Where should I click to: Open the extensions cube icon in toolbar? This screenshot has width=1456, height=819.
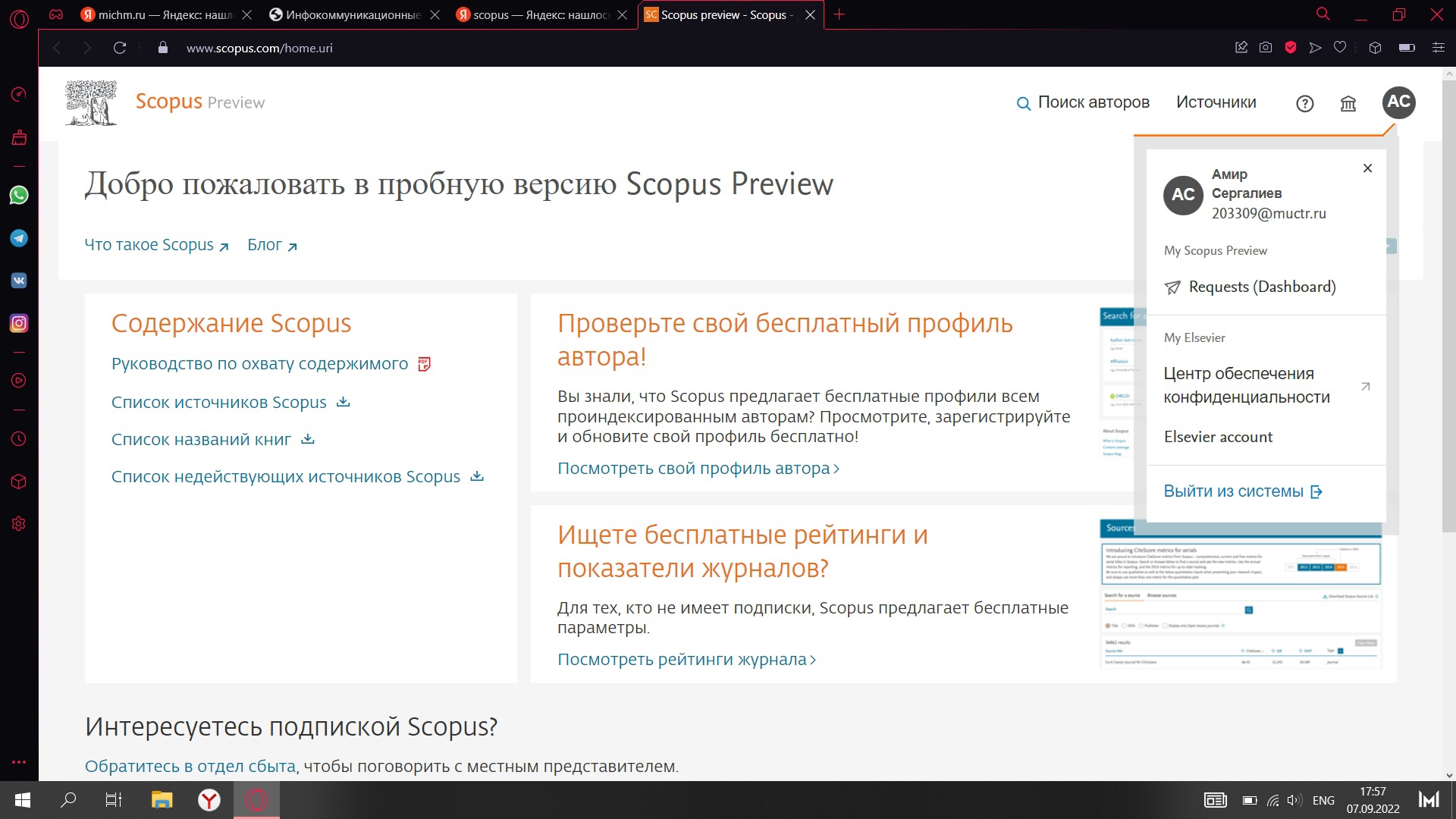(1375, 48)
